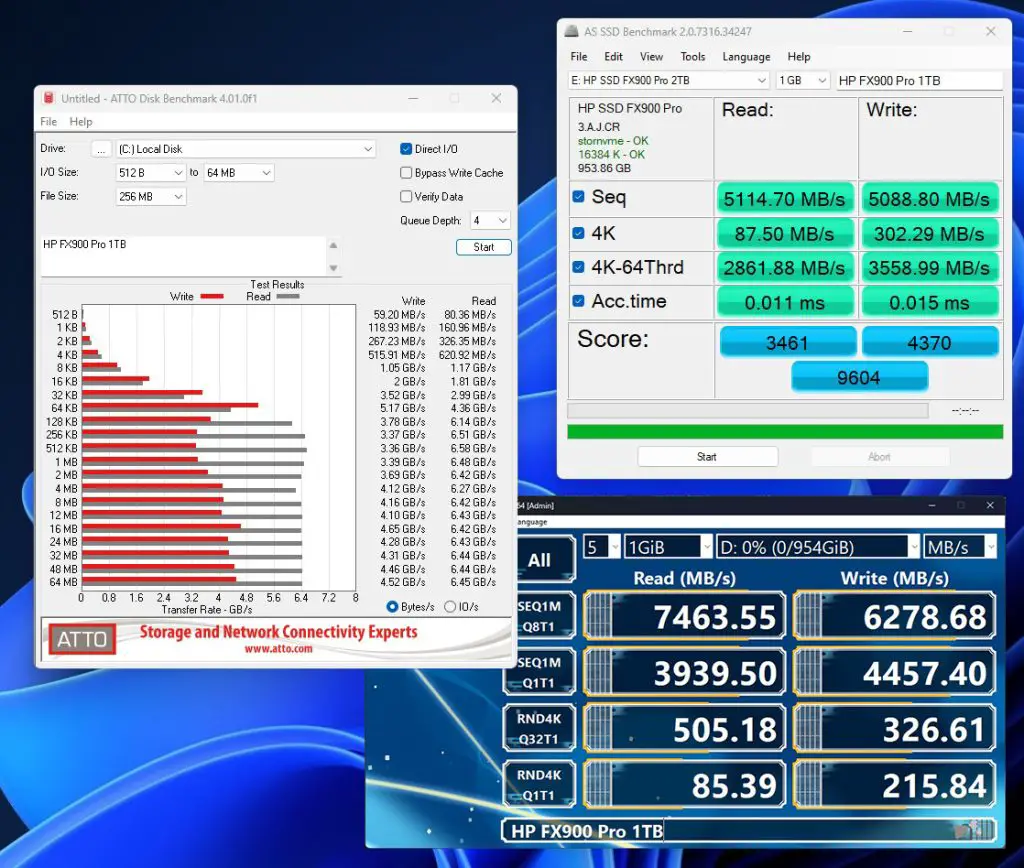Click the green progress bar in AS SSD
The width and height of the screenshot is (1024, 868).
(785, 431)
